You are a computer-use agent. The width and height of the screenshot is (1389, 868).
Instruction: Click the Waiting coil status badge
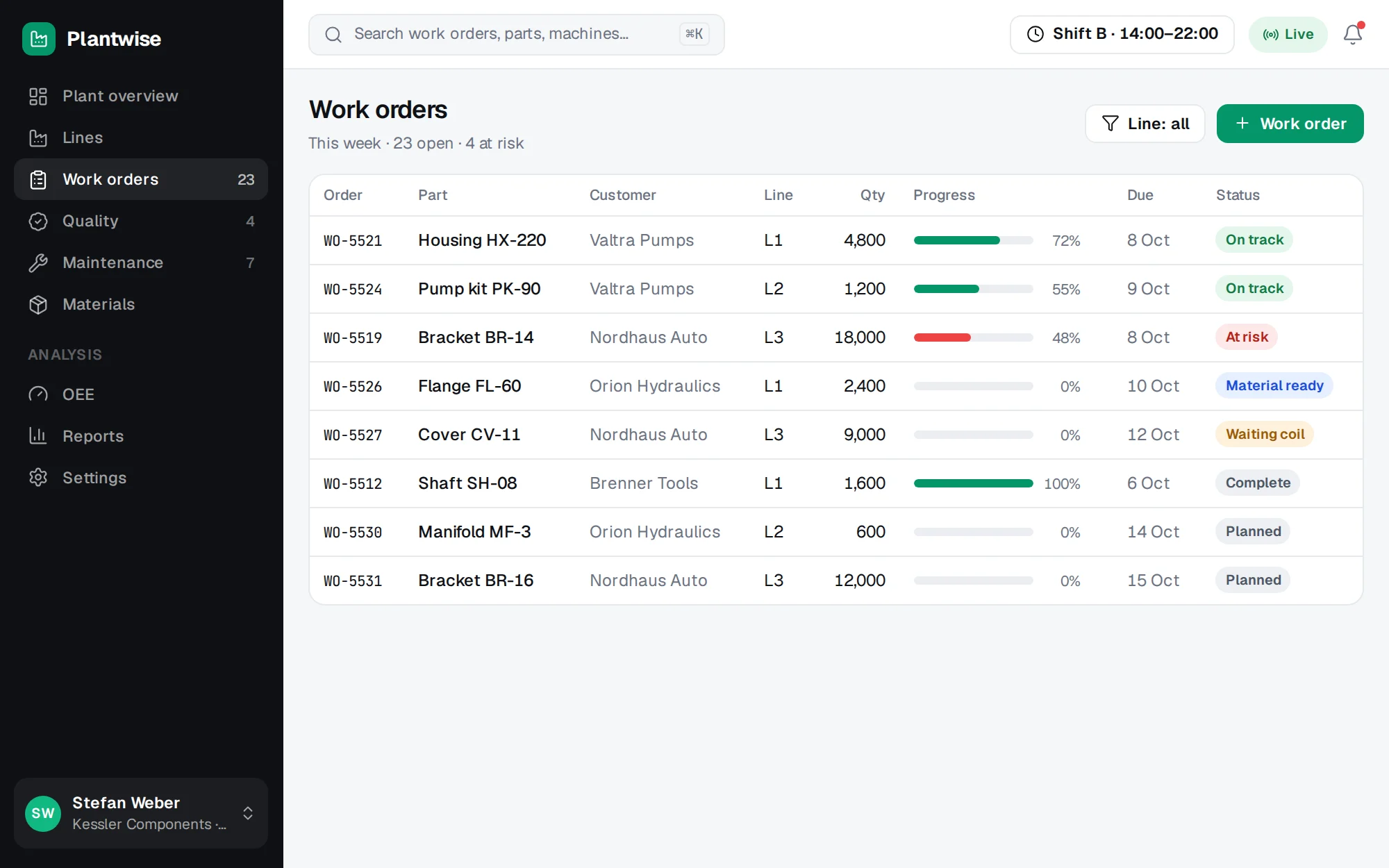1265,434
